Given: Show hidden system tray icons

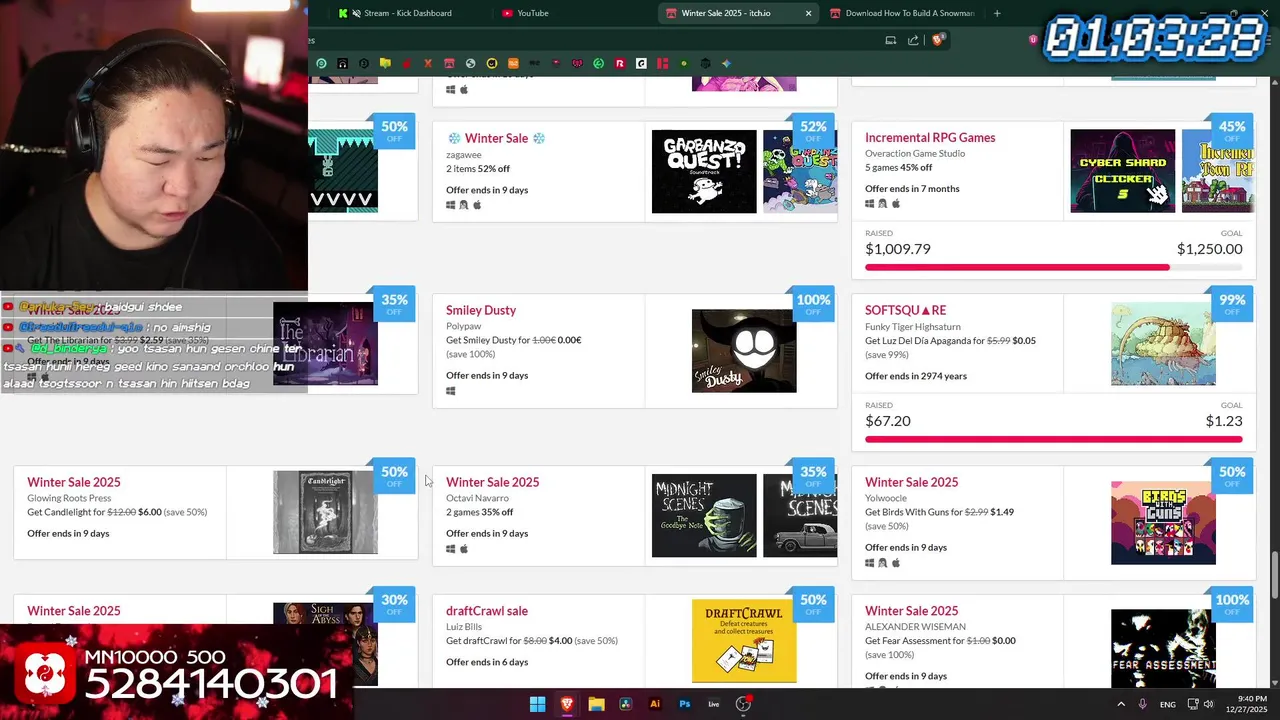Looking at the screenshot, I should [x=1121, y=704].
